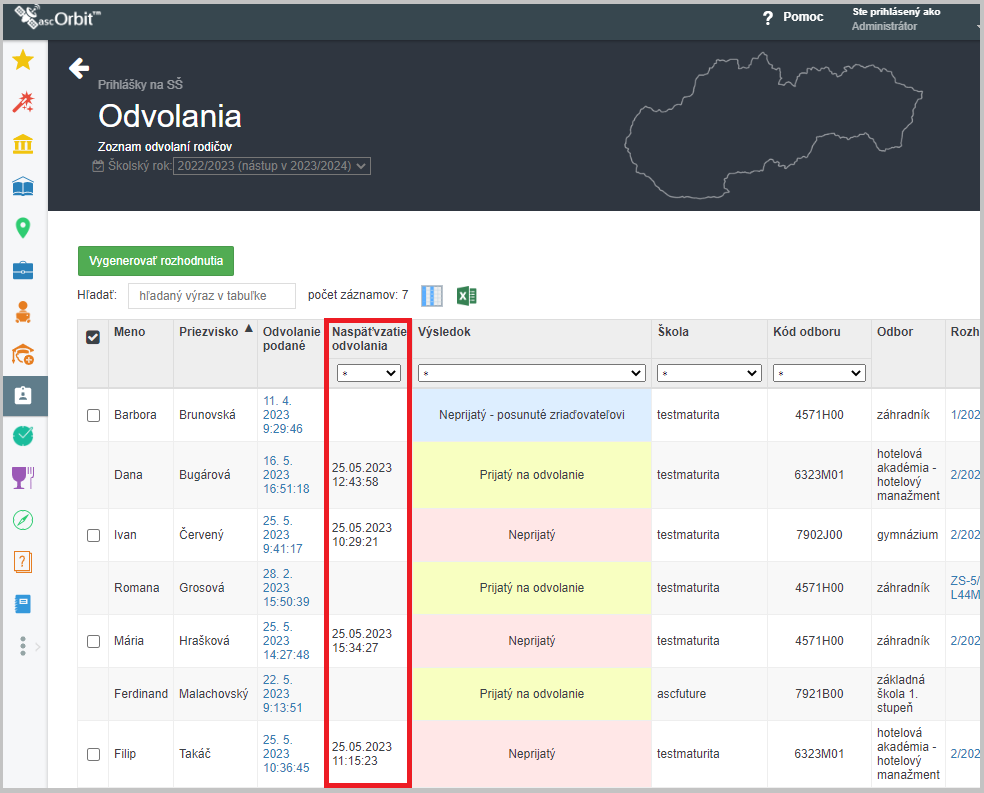Open the Naspäťvzatie odvolania filter dropdown
Image resolution: width=984 pixels, height=793 pixels.
point(369,373)
